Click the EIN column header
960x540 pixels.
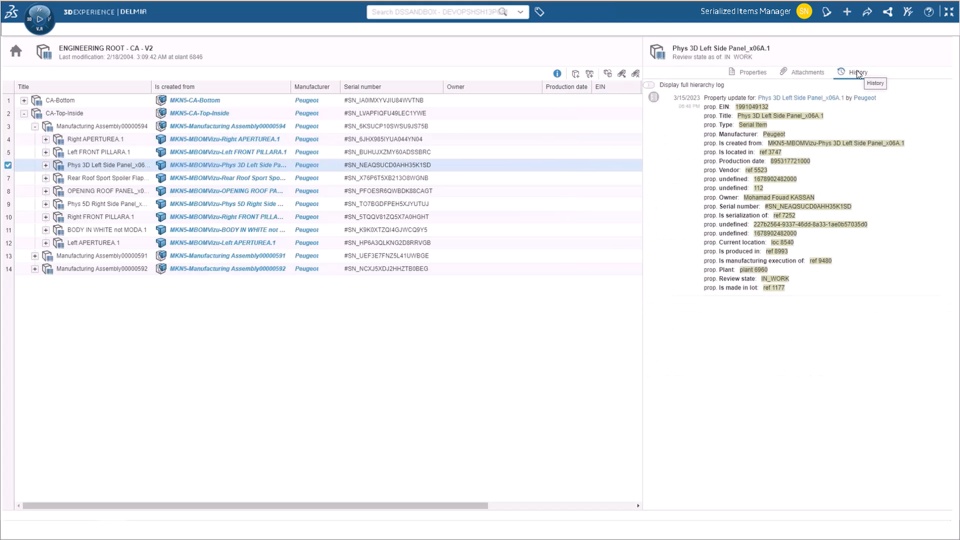point(617,87)
